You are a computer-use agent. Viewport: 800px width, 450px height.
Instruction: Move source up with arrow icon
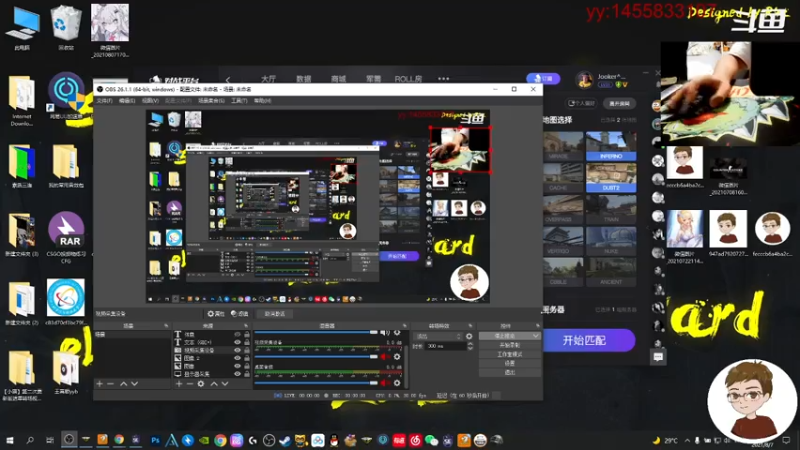pyautogui.click(x=214, y=384)
